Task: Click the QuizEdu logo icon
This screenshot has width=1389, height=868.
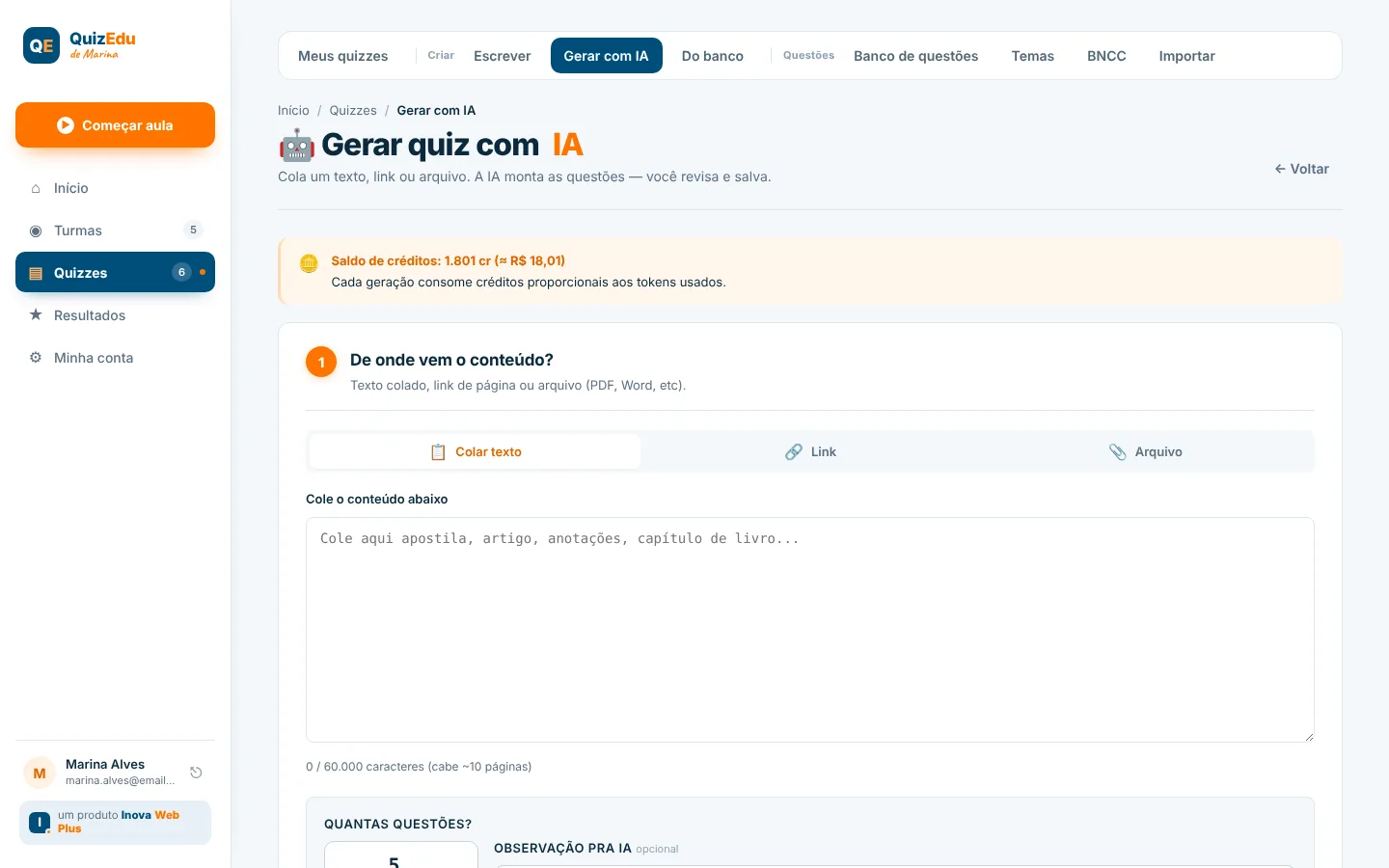Action: [x=41, y=45]
